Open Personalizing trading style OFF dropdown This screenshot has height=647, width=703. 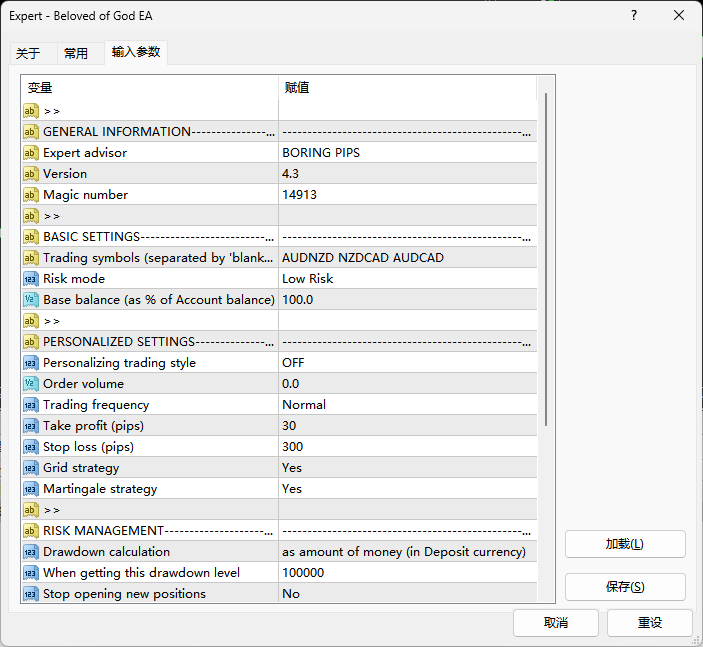click(408, 363)
